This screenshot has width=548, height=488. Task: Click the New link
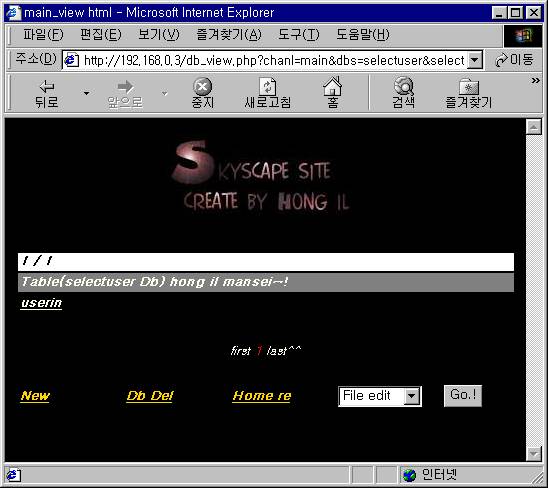point(35,396)
